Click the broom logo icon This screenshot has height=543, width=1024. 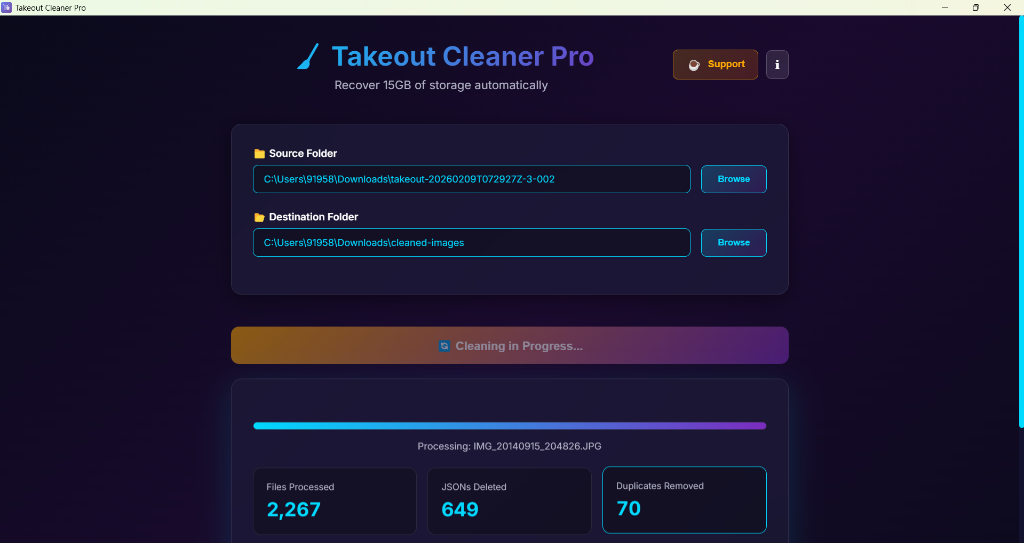click(308, 57)
